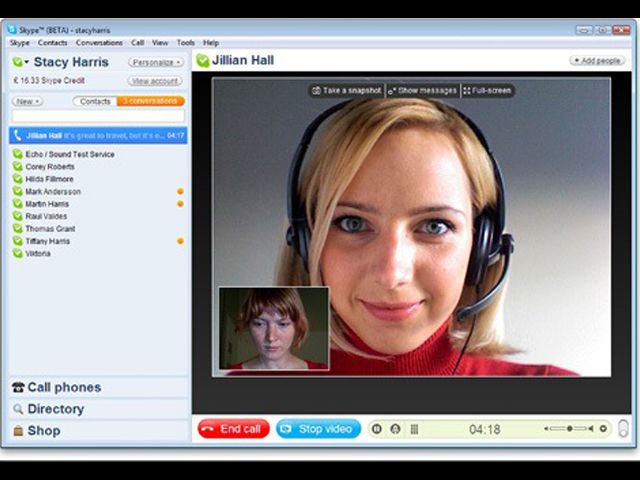Click status icon beside Thomas Grant
640x480 pixels.
pyautogui.click(x=18, y=228)
